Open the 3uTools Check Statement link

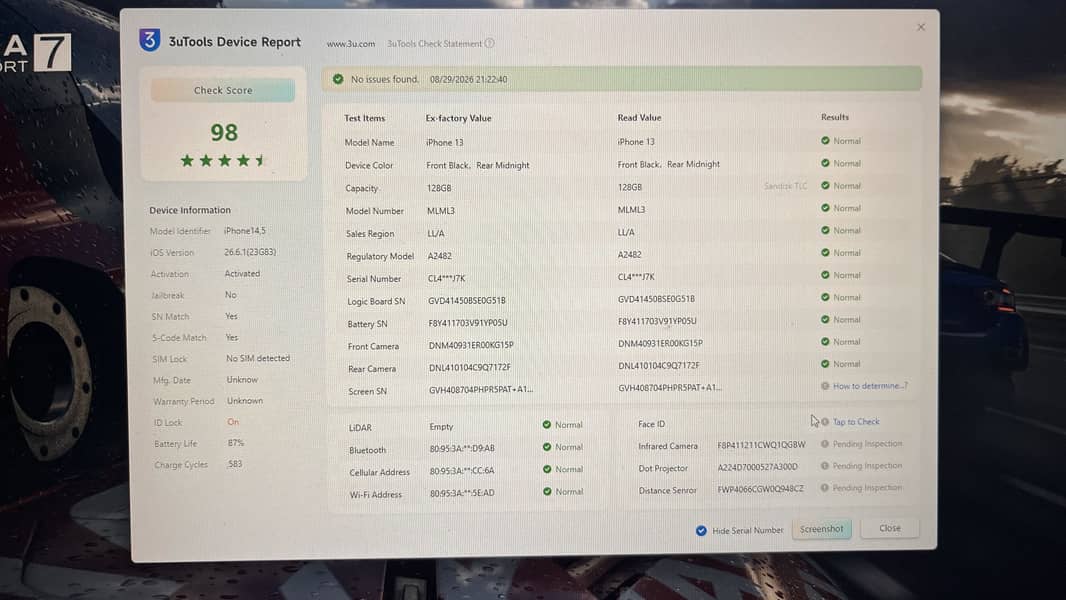pos(434,43)
